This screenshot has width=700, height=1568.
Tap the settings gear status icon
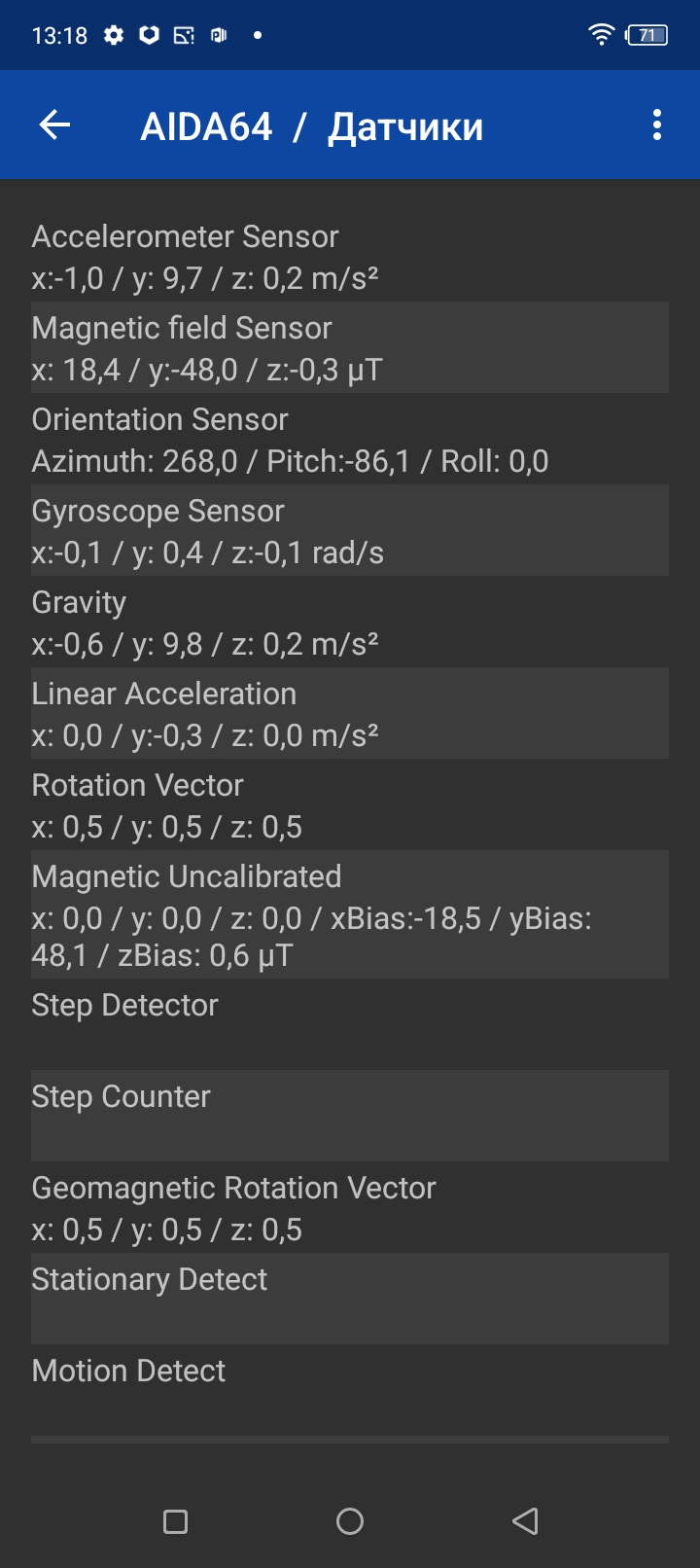click(114, 36)
